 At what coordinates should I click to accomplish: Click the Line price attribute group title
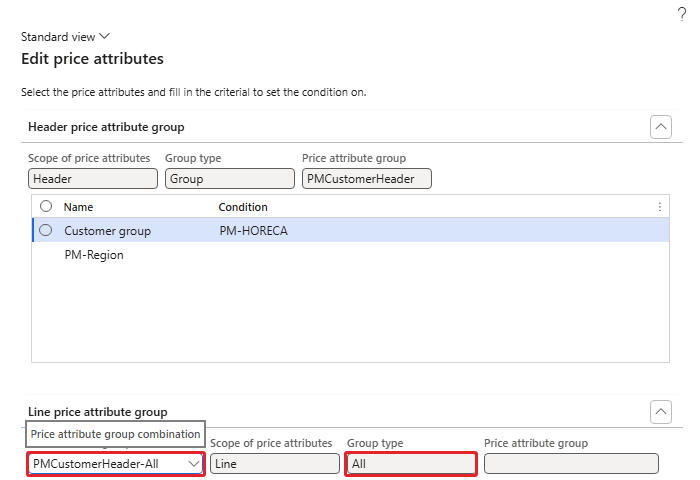[x=98, y=412]
